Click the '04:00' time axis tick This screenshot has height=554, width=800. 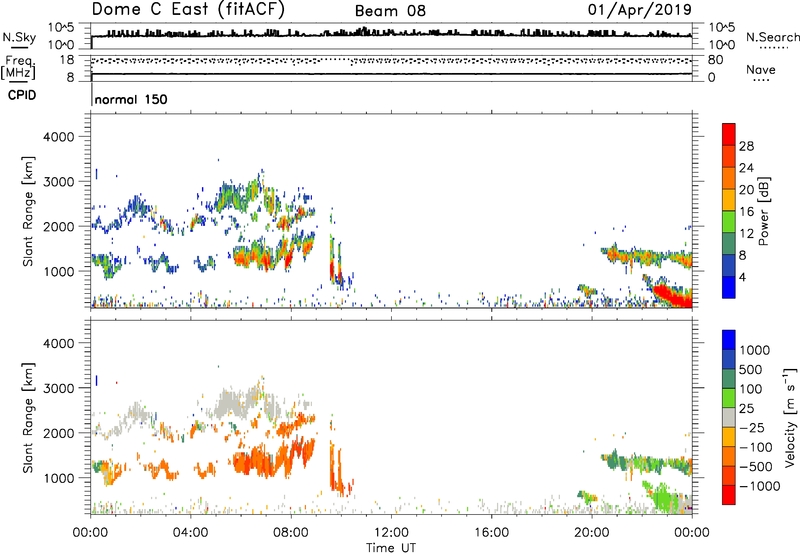pos(190,533)
